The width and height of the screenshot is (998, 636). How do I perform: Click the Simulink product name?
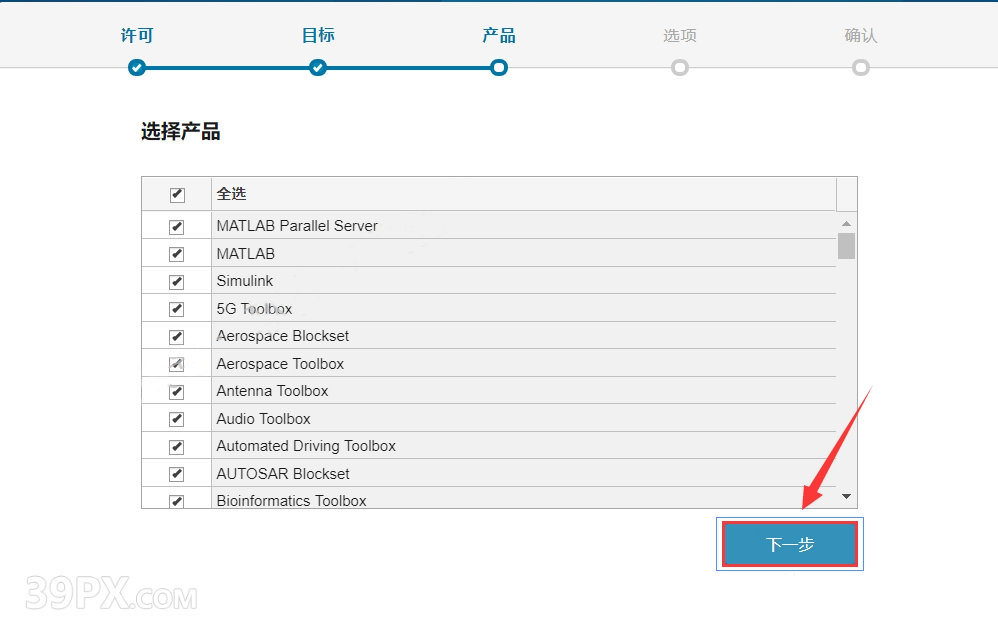(244, 281)
